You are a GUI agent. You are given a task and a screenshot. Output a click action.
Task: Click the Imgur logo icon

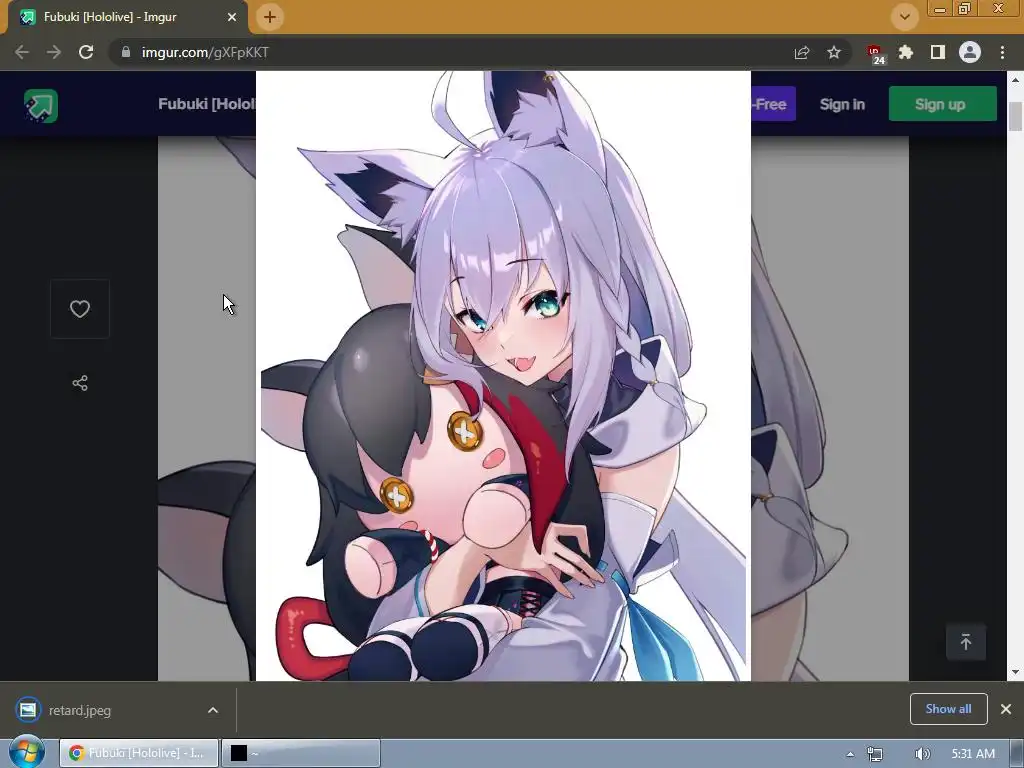[41, 105]
